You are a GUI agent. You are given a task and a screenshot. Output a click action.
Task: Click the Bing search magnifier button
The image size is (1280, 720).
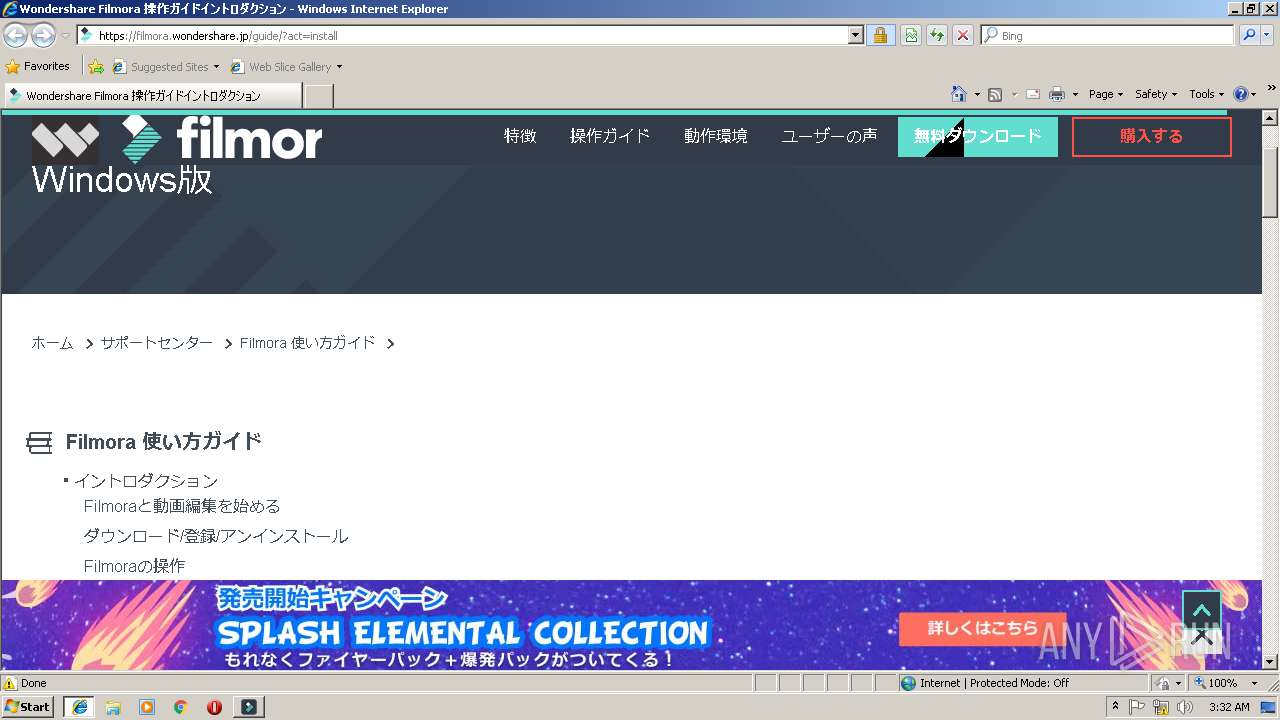pos(1249,35)
